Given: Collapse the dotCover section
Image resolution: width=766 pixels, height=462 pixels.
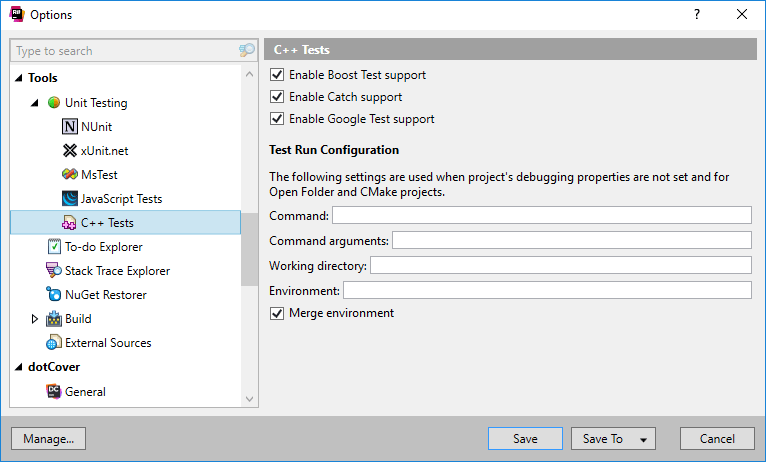Looking at the screenshot, I should point(19,367).
